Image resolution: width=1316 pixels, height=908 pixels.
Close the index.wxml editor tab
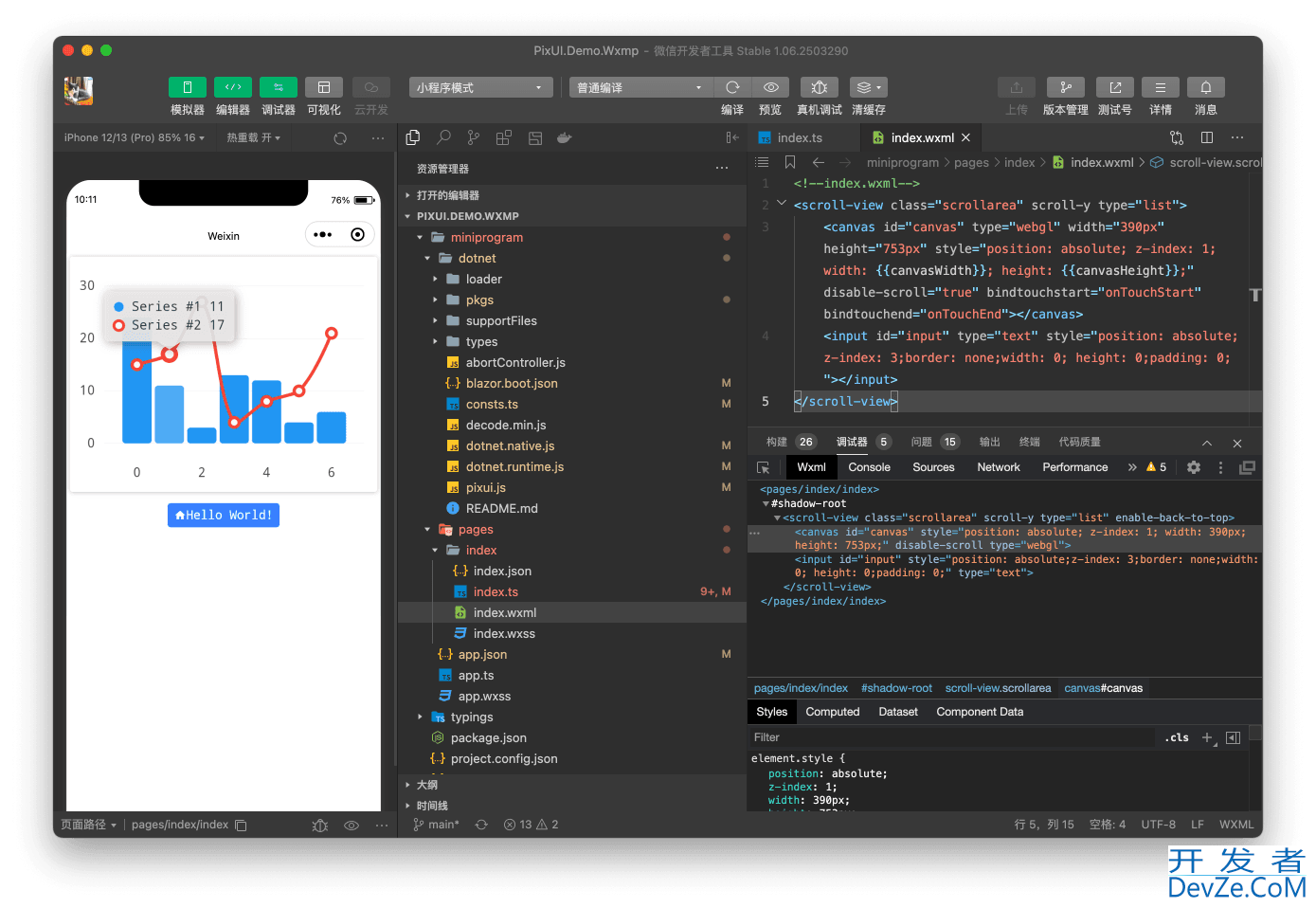point(965,137)
